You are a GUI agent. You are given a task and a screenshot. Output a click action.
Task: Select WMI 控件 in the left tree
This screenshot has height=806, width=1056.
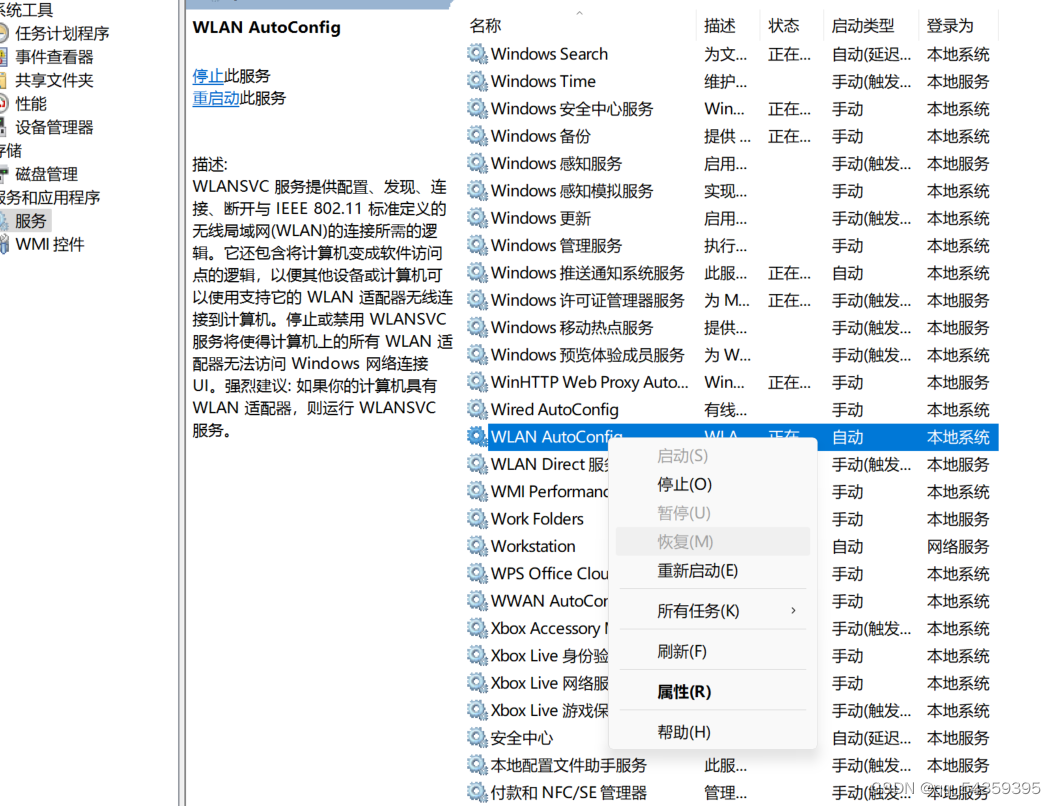[x=50, y=244]
